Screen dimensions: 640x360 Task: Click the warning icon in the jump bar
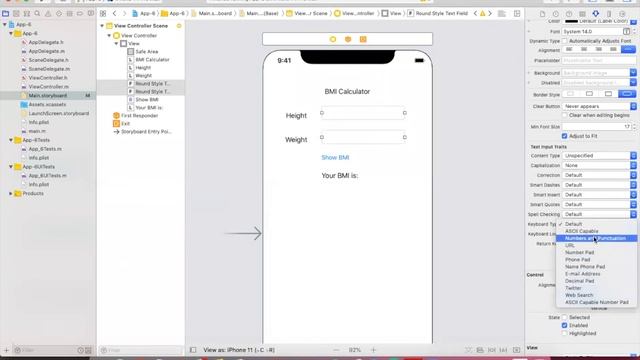click(483, 13)
